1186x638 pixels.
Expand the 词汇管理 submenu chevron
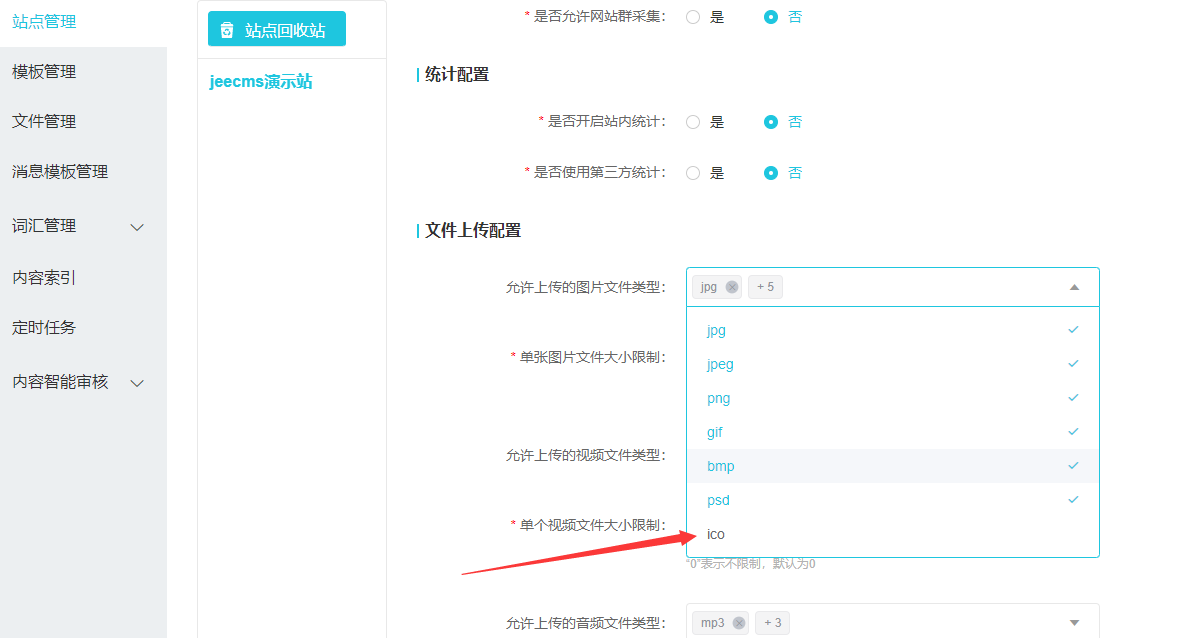[x=137, y=227]
